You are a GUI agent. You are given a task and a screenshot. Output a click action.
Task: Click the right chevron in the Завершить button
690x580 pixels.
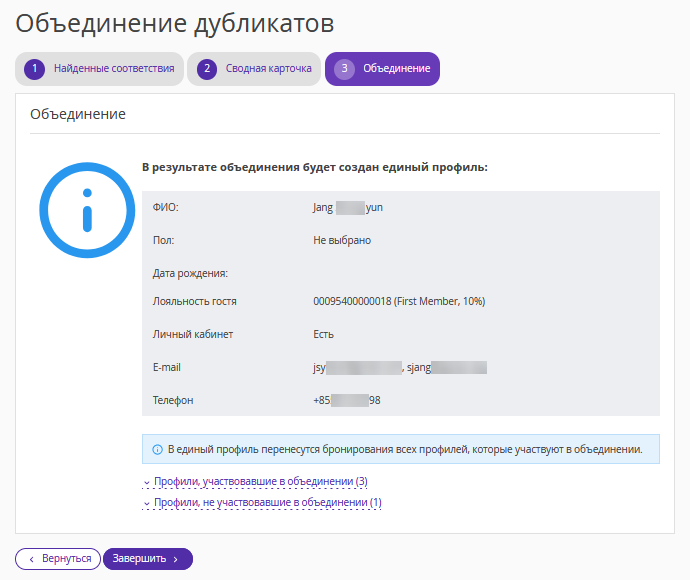point(176,559)
